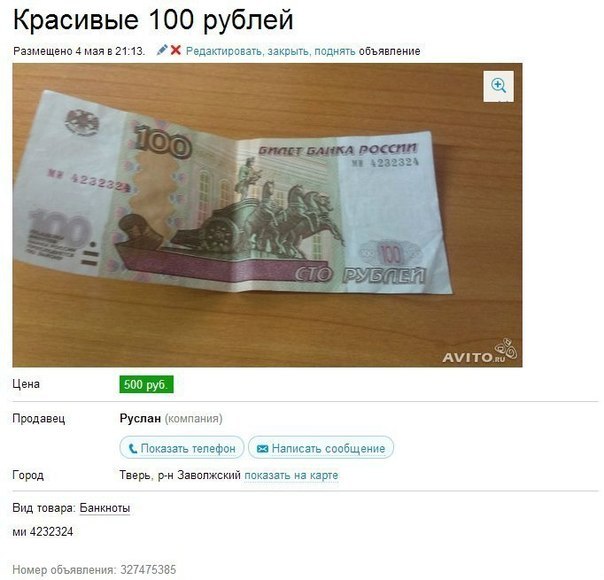Click the pencil edit icon

tap(162, 50)
